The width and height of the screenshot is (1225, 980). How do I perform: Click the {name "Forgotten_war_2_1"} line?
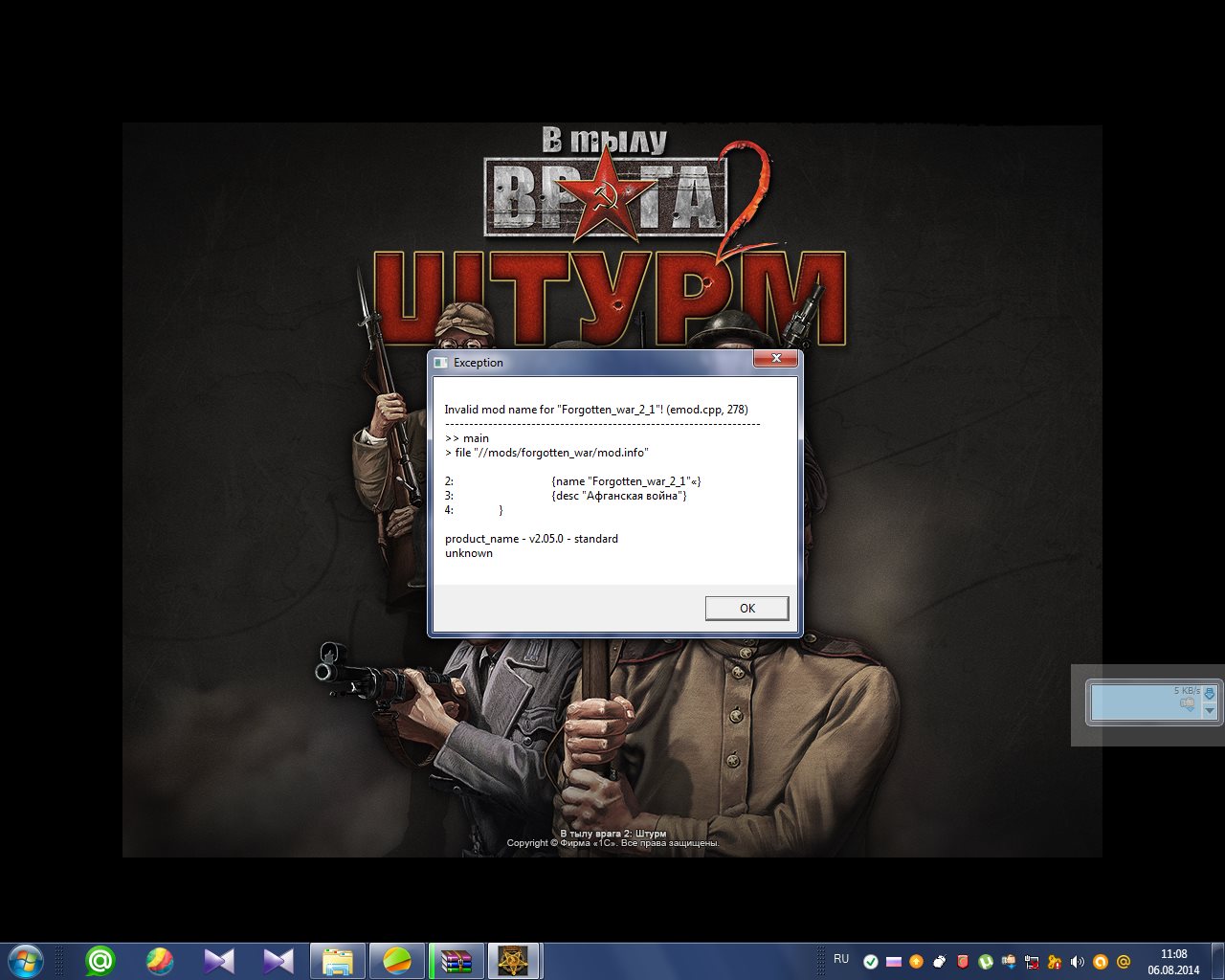coord(627,481)
